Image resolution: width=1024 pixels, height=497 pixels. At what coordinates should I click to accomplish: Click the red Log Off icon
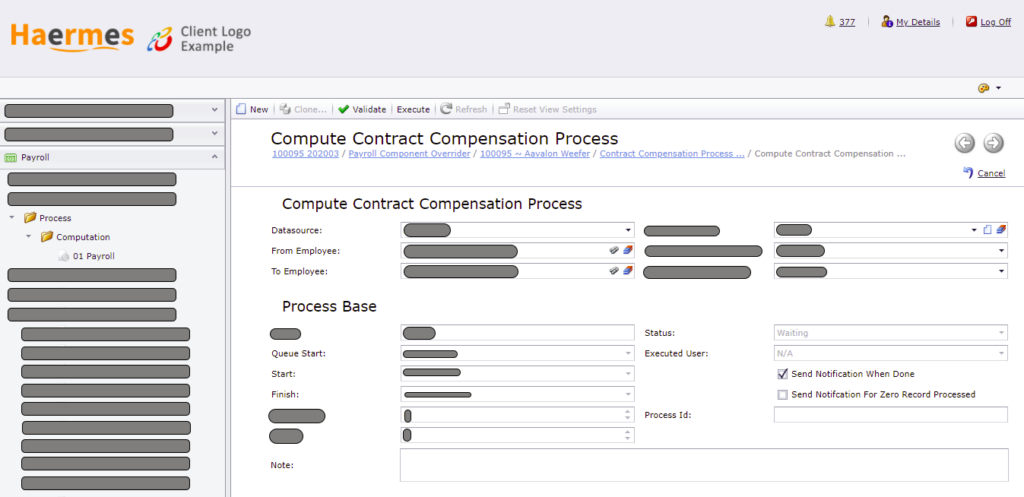click(971, 22)
